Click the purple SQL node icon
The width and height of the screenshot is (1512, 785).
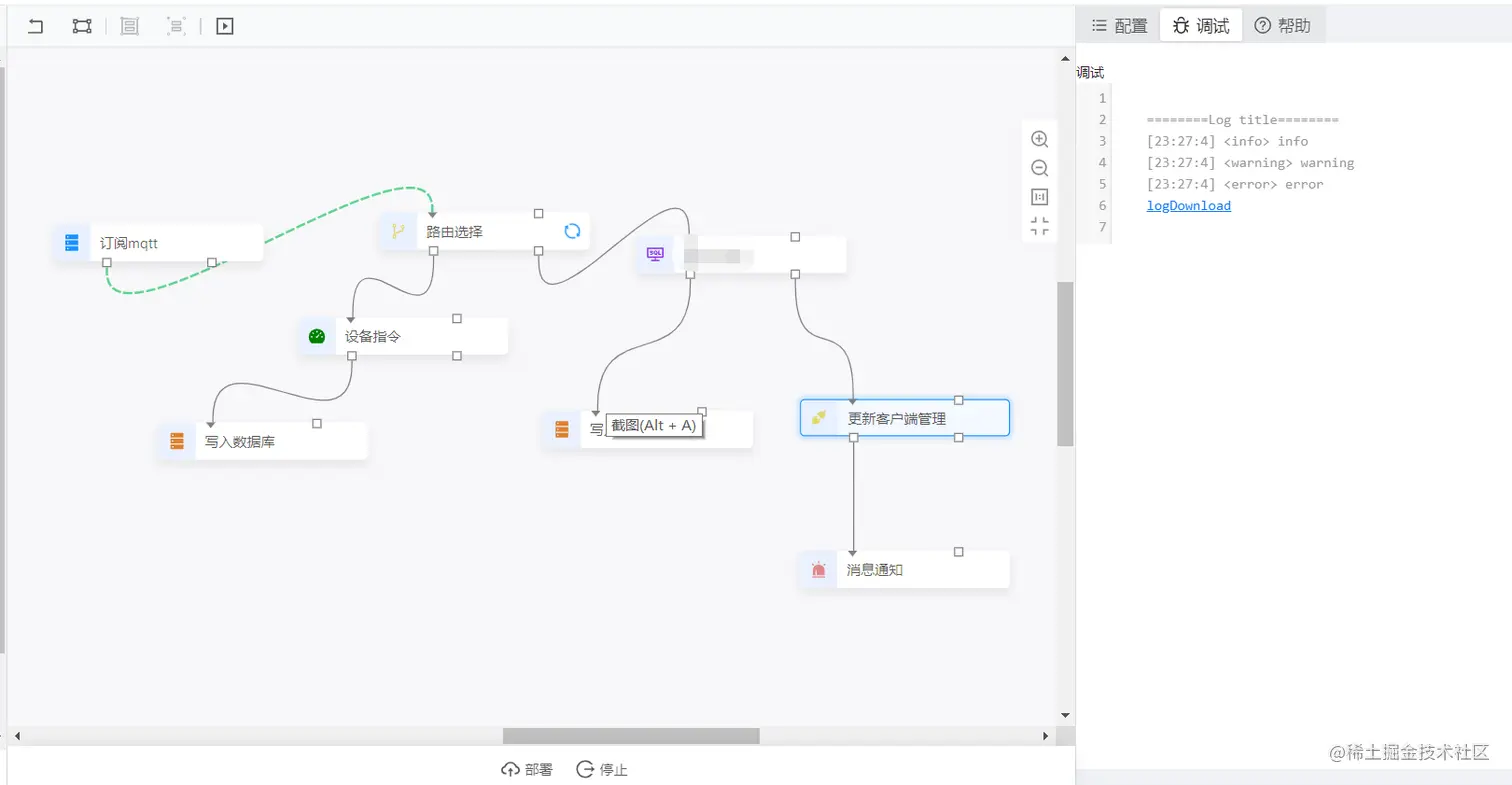[655, 254]
